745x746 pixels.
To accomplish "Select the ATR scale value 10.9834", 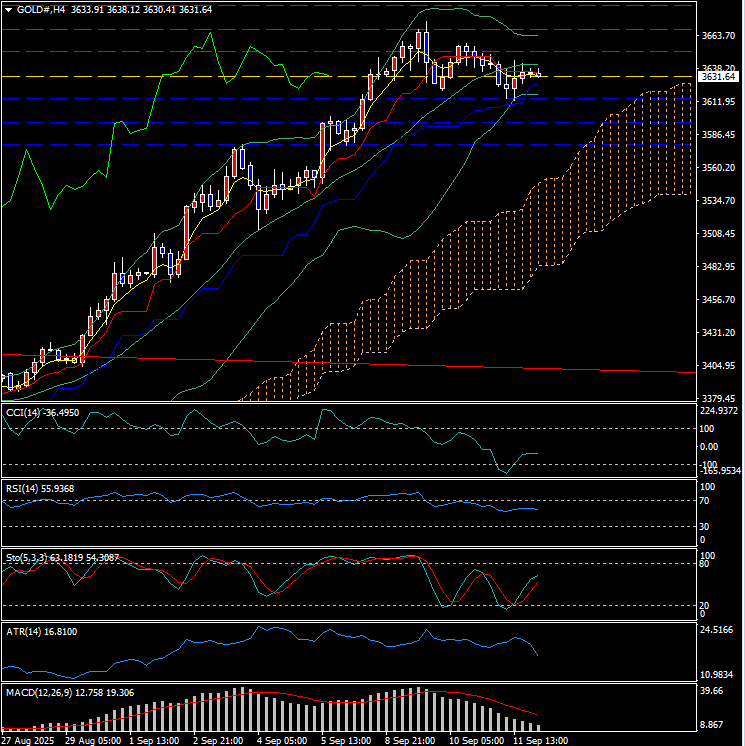I will point(717,675).
